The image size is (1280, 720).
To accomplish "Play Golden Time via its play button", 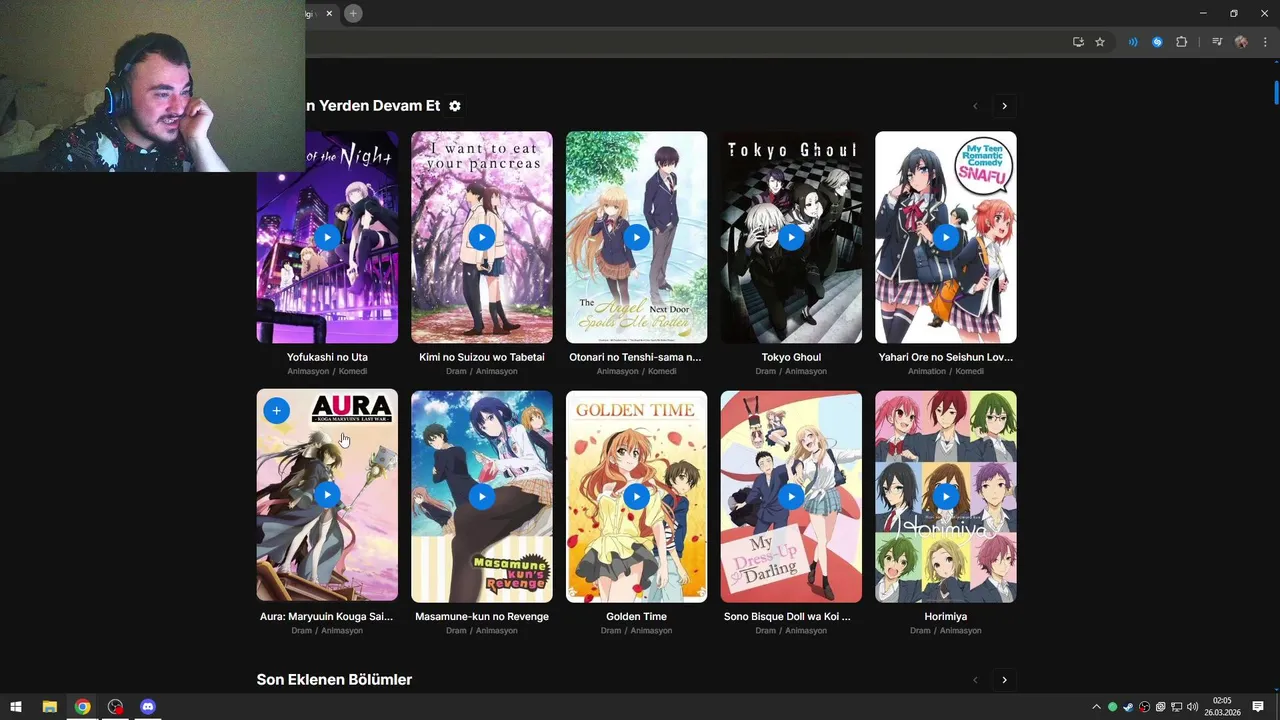I will click(x=636, y=496).
